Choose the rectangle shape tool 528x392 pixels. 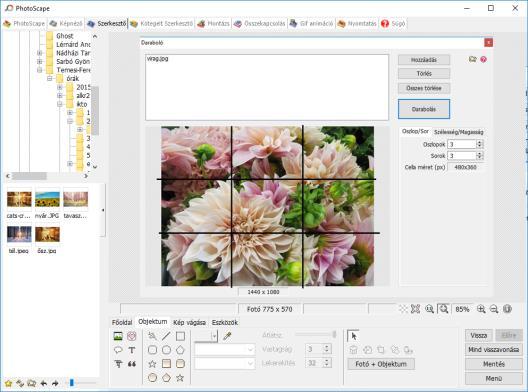tap(180, 336)
